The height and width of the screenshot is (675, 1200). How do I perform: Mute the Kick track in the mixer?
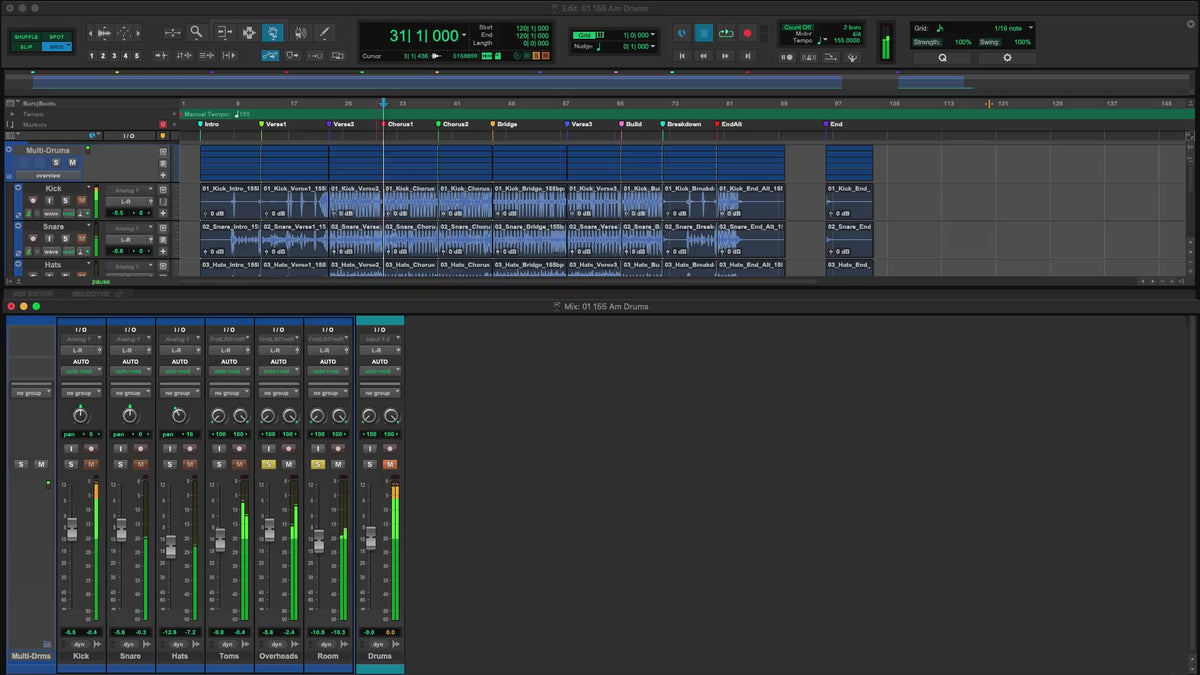pyautogui.click(x=91, y=464)
